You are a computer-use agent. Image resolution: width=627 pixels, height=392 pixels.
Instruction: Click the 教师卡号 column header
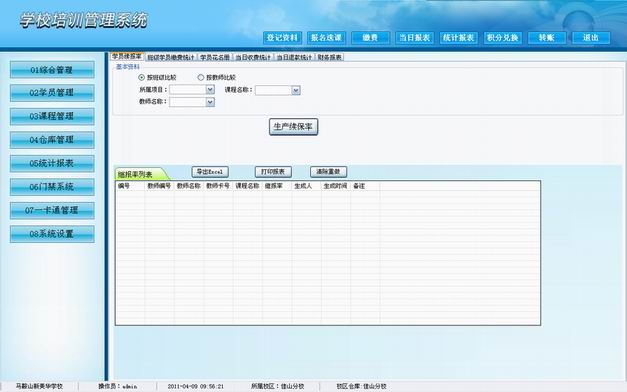coord(218,186)
